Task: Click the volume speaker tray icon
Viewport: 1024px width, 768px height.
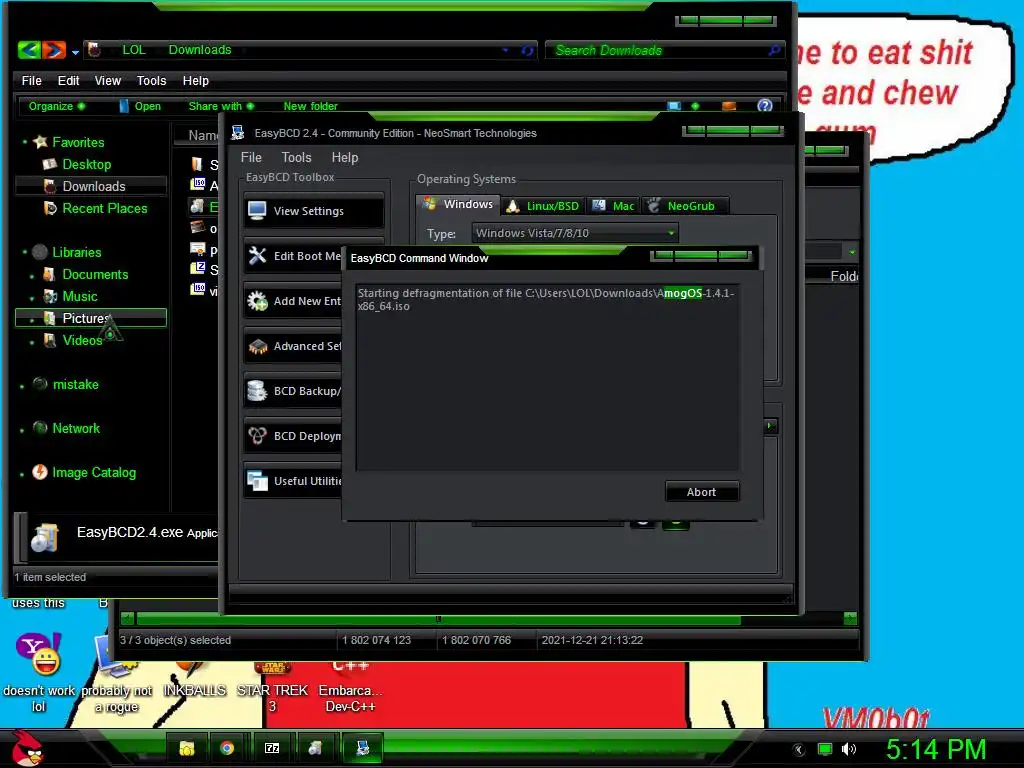Action: pyautogui.click(x=848, y=749)
